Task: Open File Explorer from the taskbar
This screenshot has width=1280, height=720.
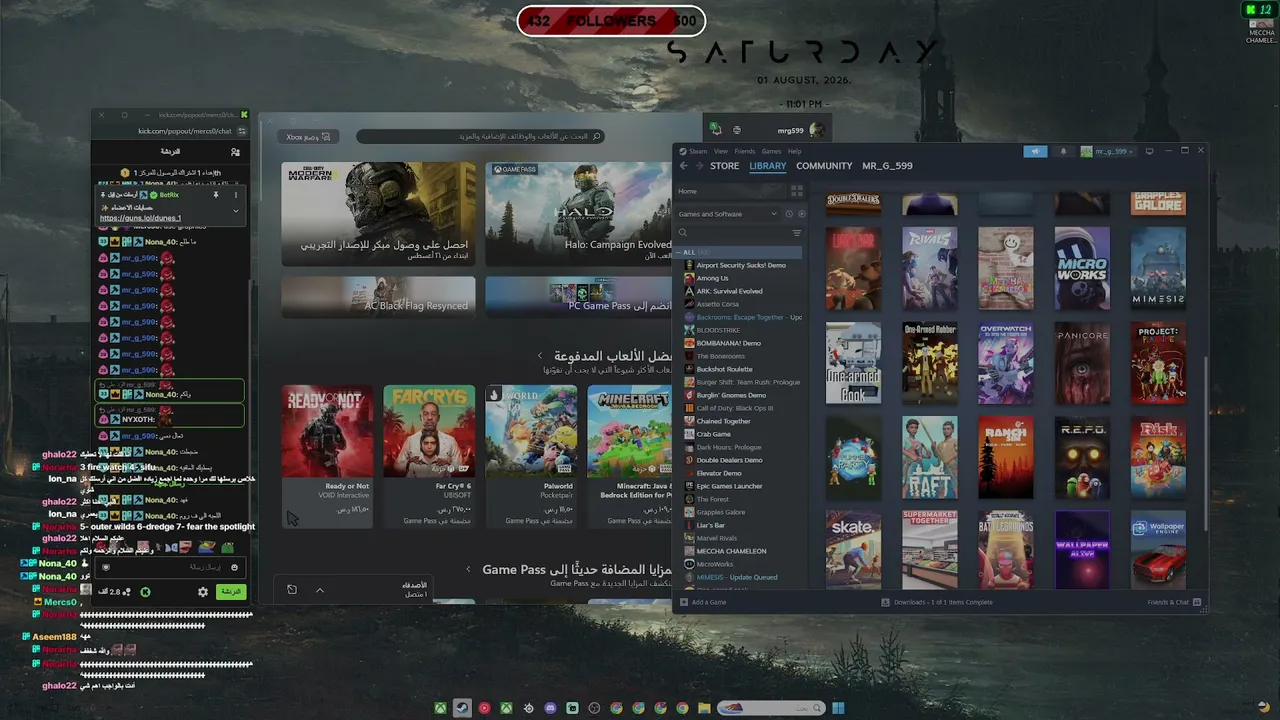Action: click(x=704, y=708)
